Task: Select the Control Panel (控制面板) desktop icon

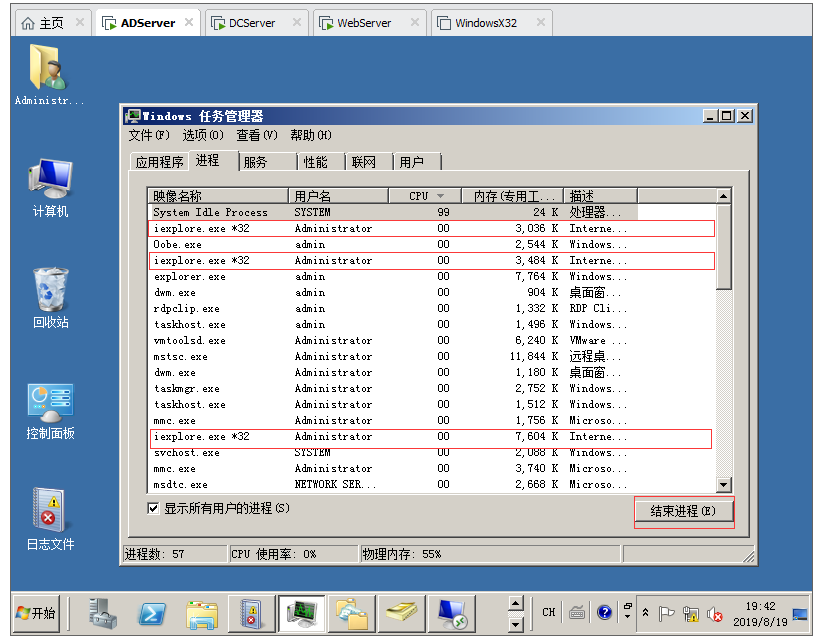Action: pos(50,405)
